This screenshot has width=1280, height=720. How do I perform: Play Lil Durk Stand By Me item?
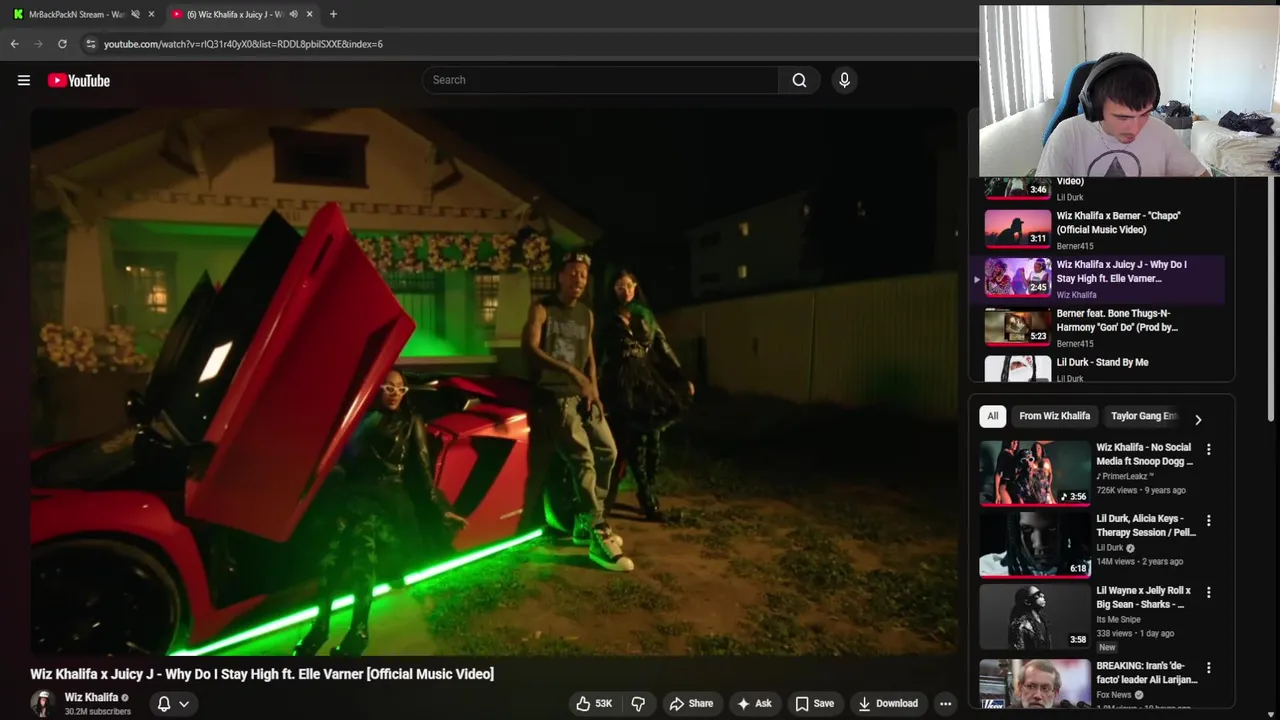1098,369
